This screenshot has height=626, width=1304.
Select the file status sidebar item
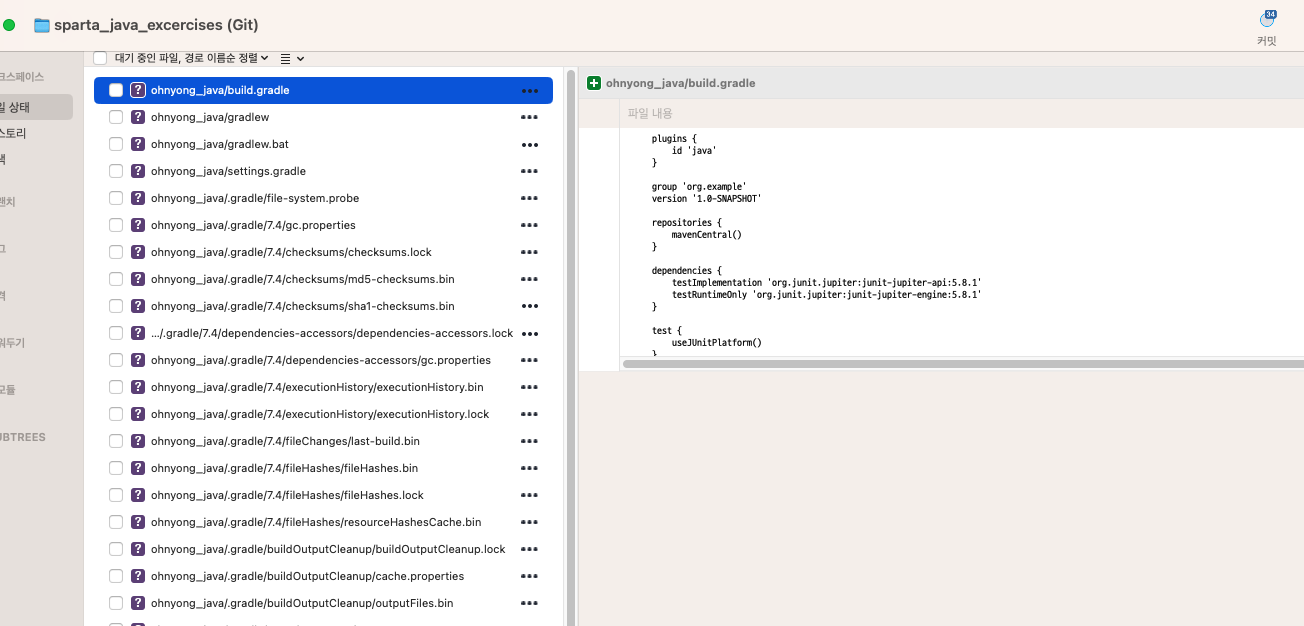[36, 107]
